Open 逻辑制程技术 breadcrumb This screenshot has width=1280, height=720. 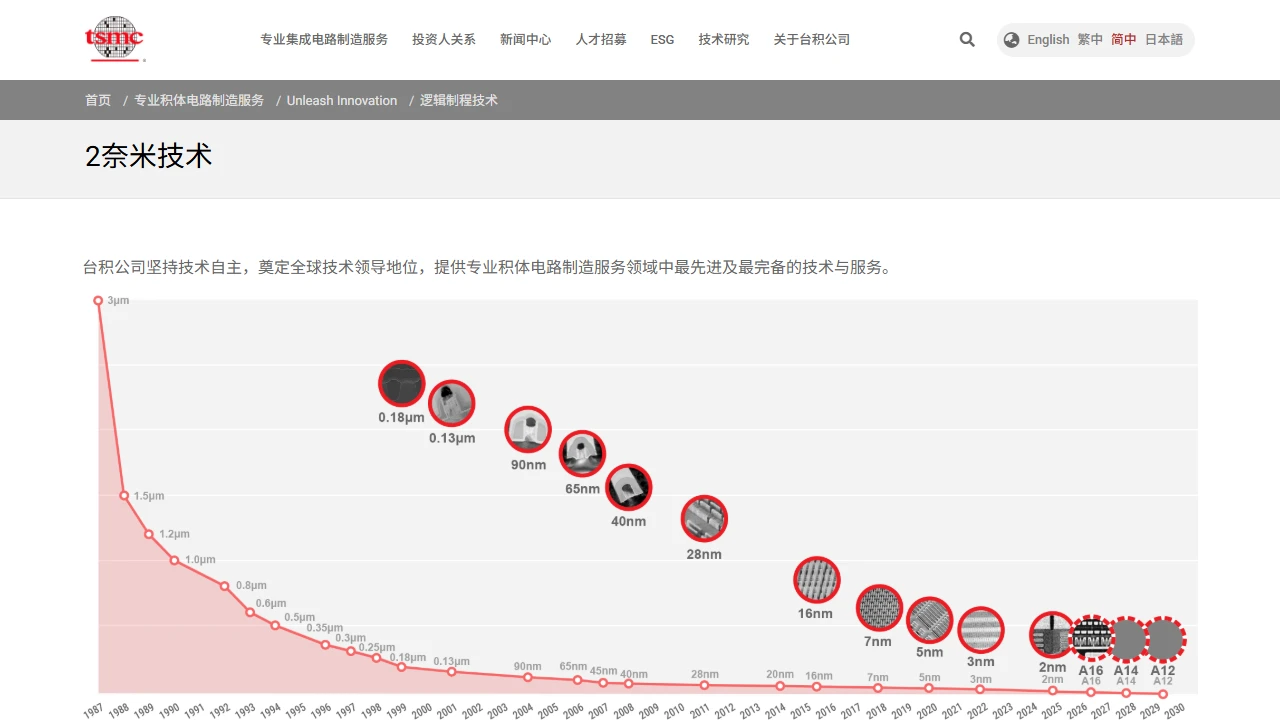click(459, 100)
